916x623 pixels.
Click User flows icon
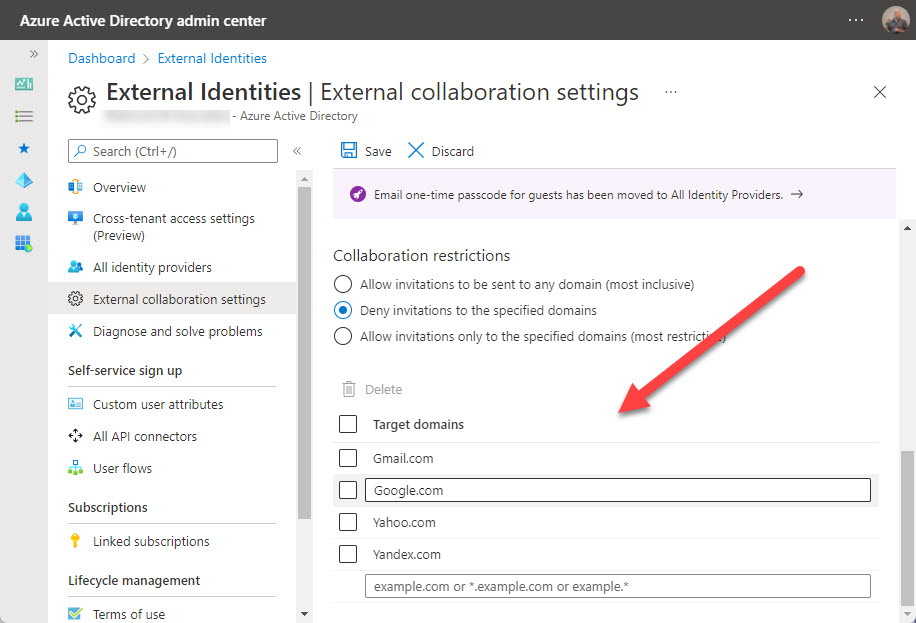[x=75, y=468]
